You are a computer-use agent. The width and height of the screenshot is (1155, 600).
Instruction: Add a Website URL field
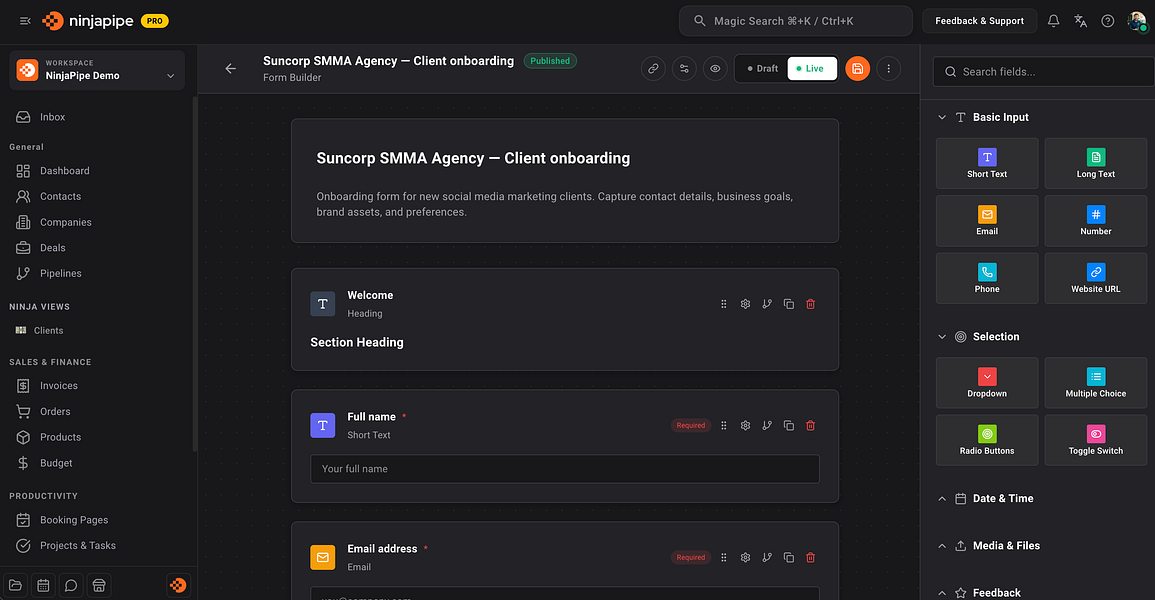point(1096,278)
